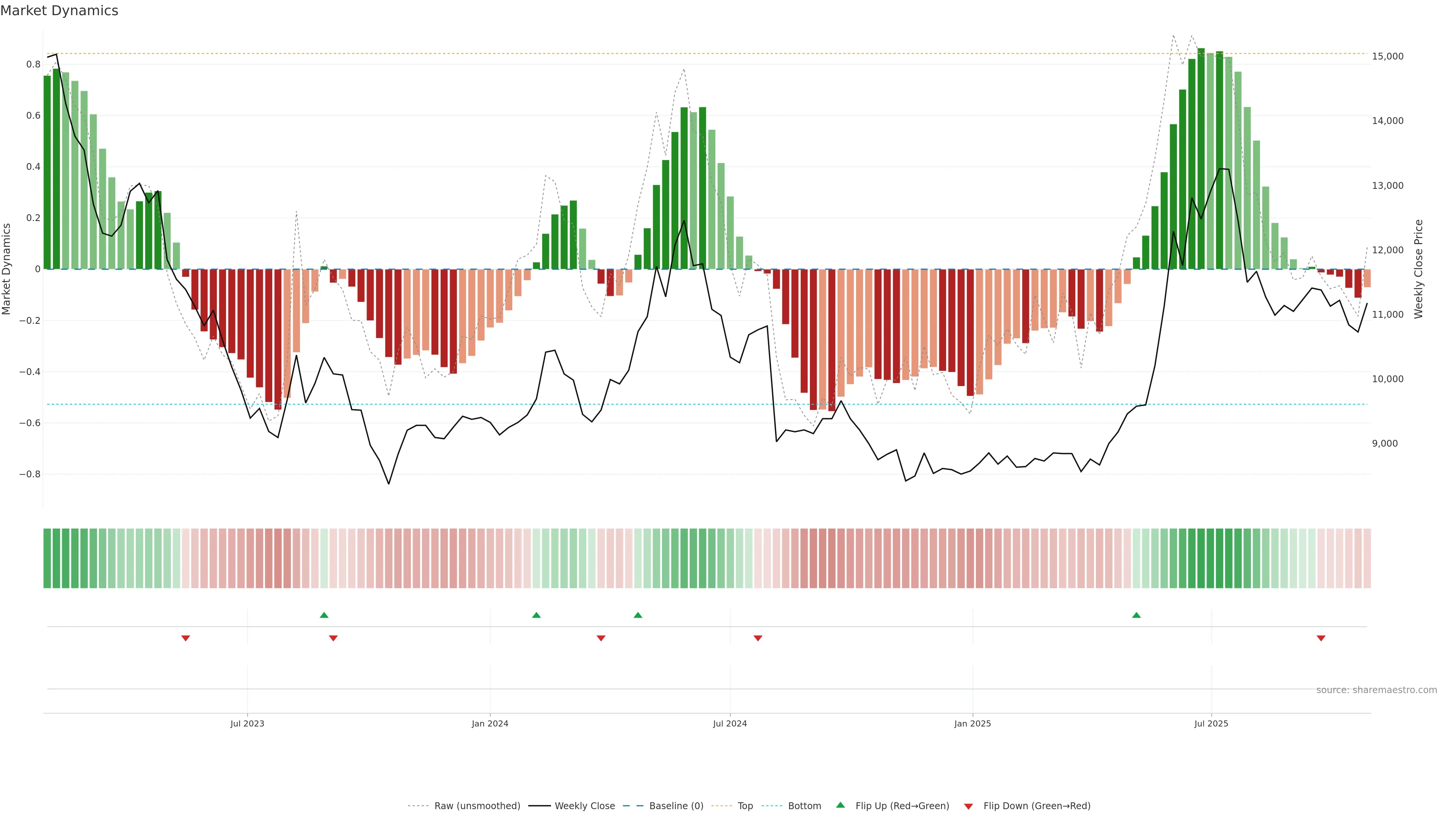Click the red triangle icon in the legend
Screen dimensions: 1456x819
point(968,806)
